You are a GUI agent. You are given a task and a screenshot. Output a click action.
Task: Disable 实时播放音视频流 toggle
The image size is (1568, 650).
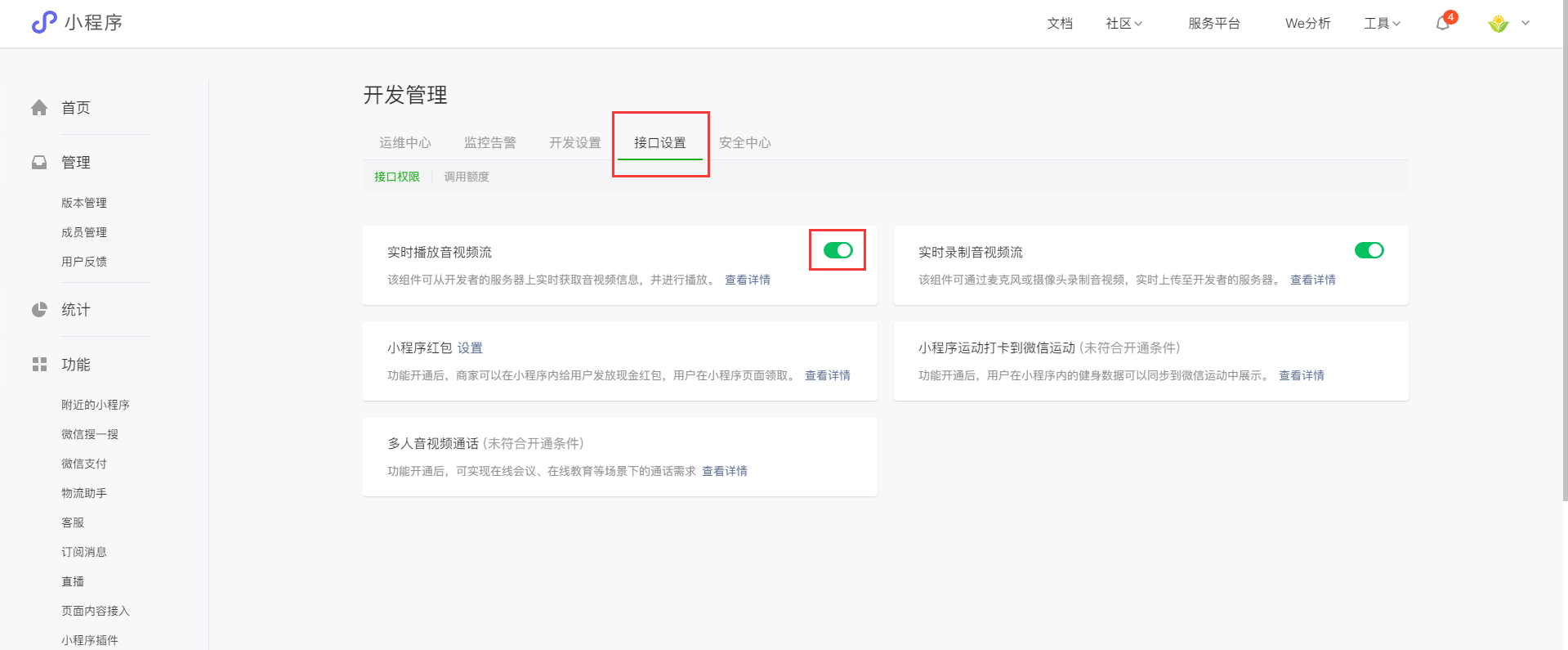pyautogui.click(x=838, y=250)
